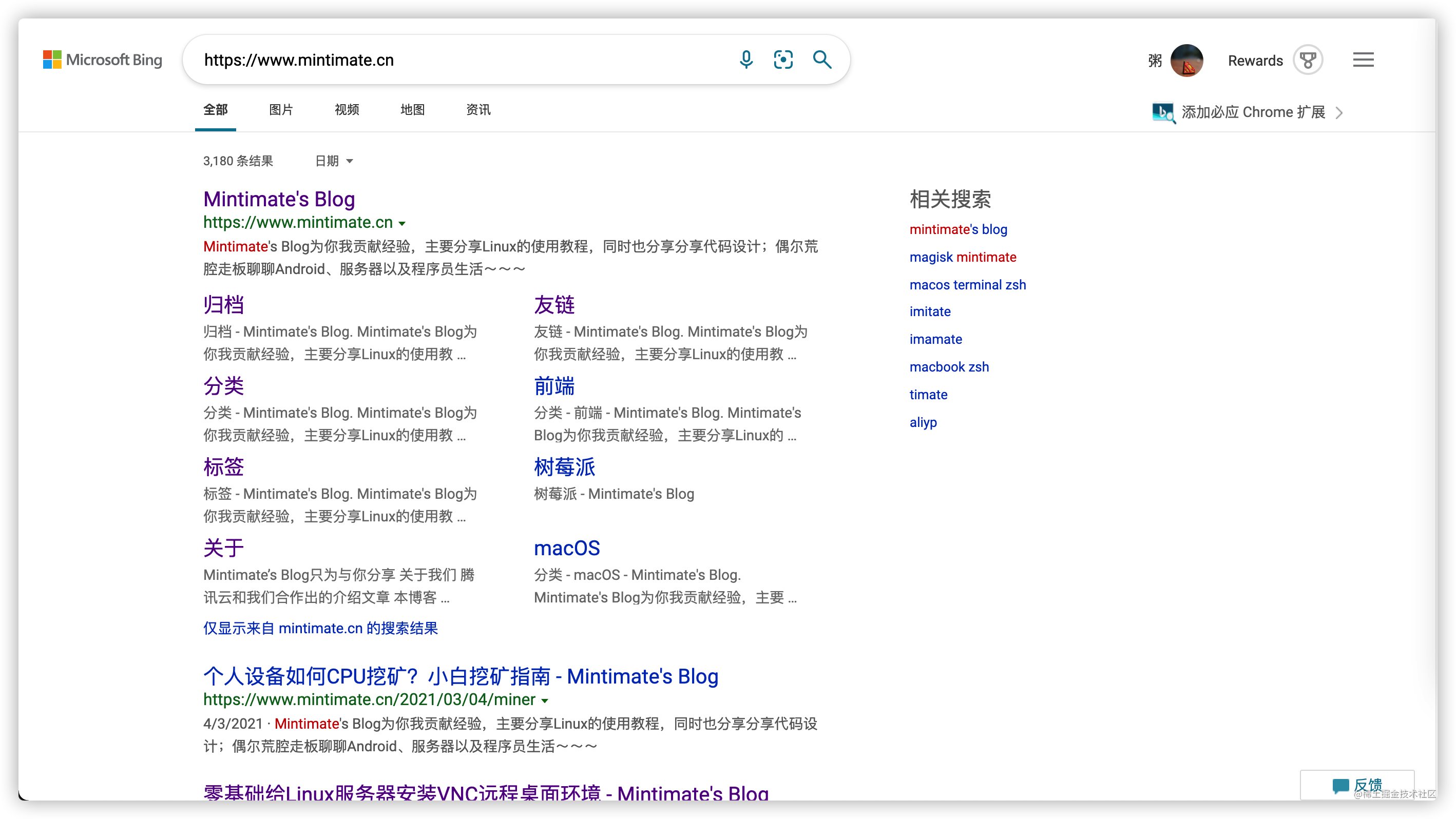
Task: Click related search macbook zsh
Action: [x=949, y=367]
